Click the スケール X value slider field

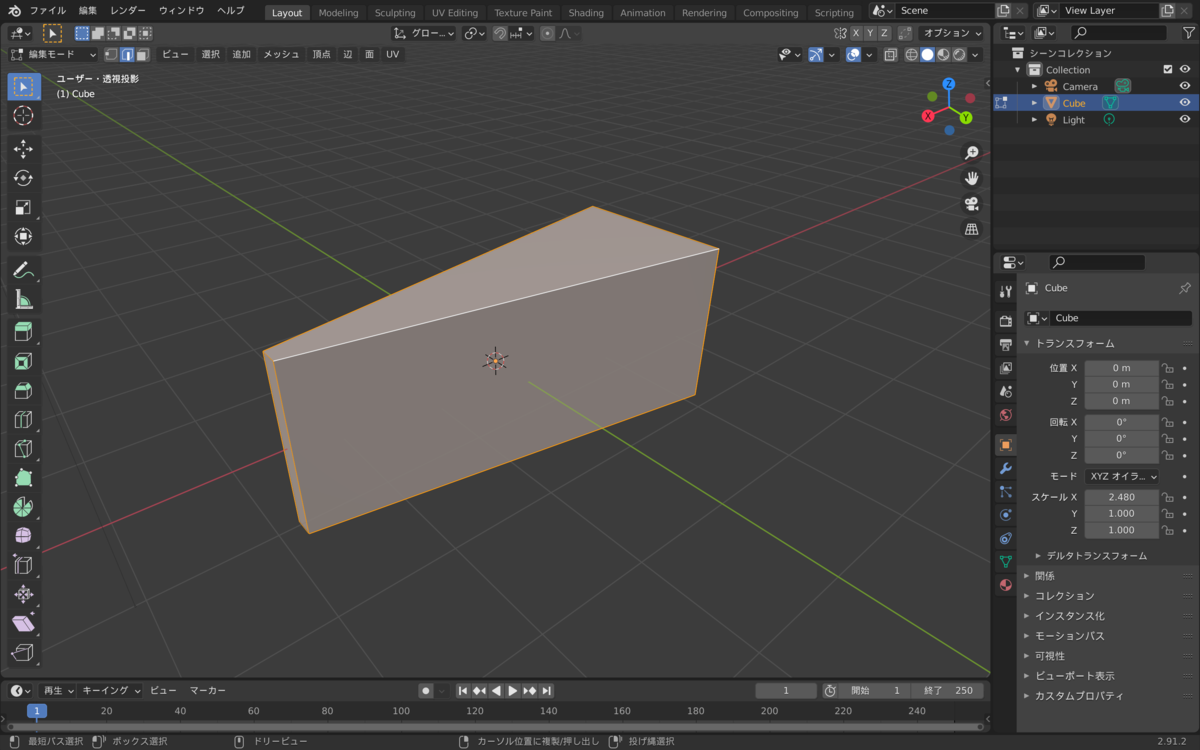[x=1121, y=497]
